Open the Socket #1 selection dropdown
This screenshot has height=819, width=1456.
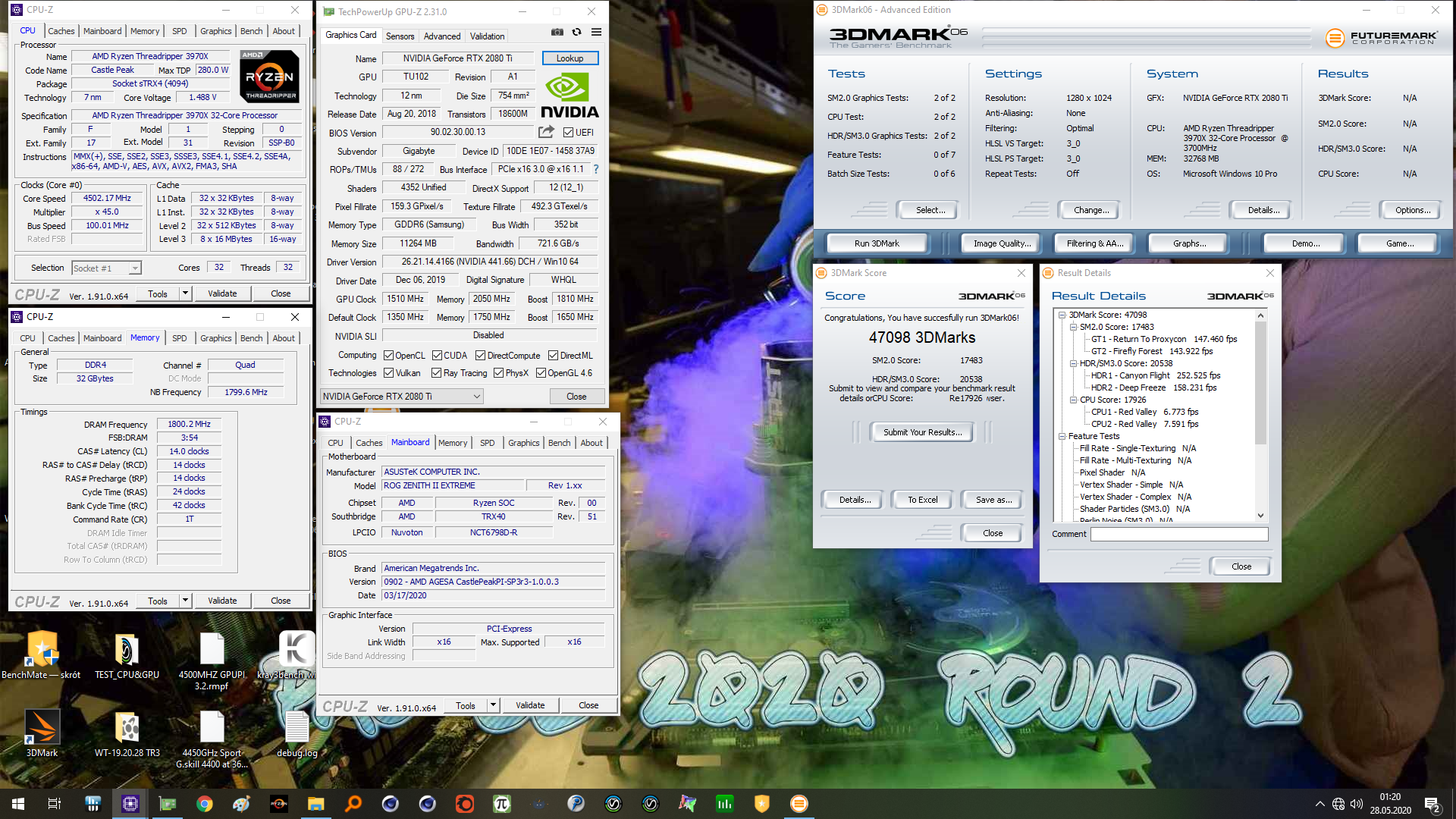(x=106, y=268)
